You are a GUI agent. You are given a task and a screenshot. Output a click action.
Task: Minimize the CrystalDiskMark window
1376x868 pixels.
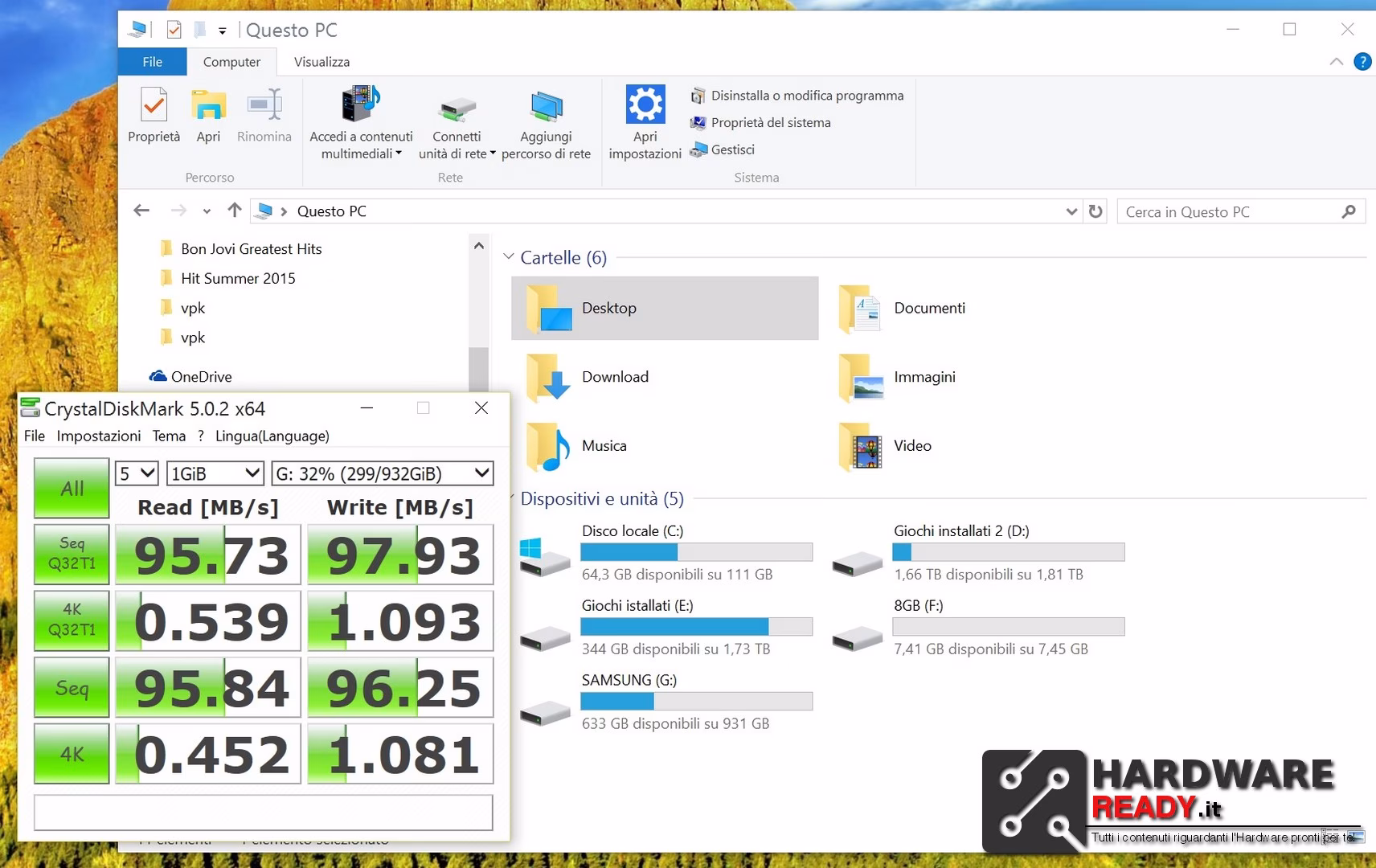367,407
